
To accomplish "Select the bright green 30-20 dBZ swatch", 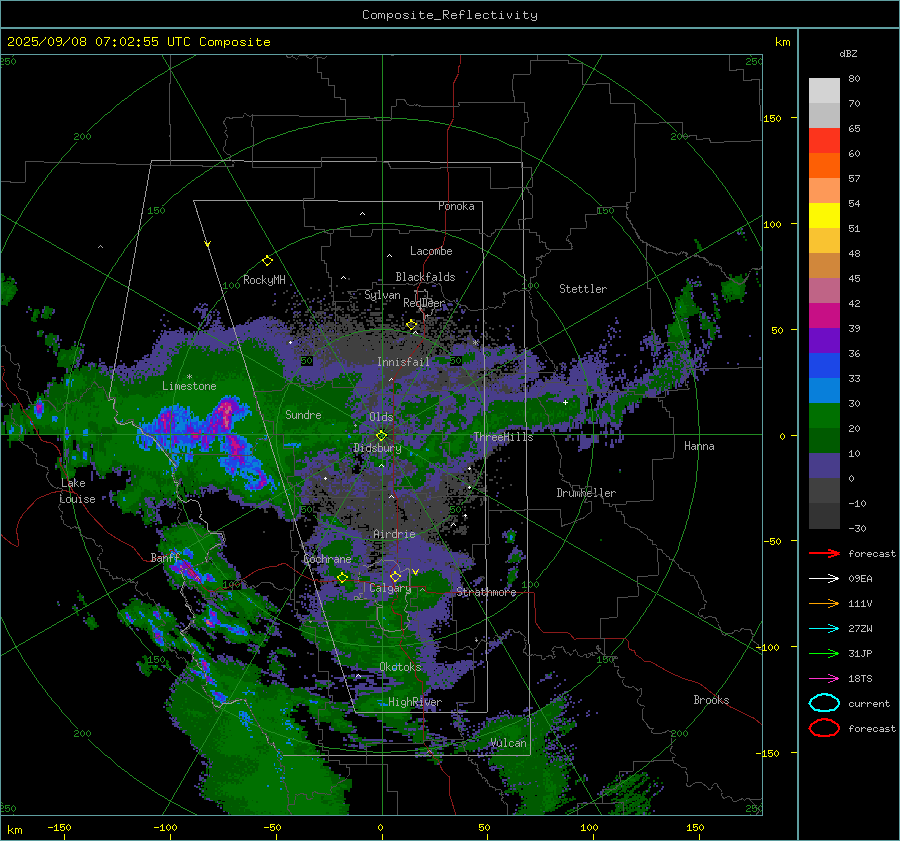I will [x=824, y=416].
